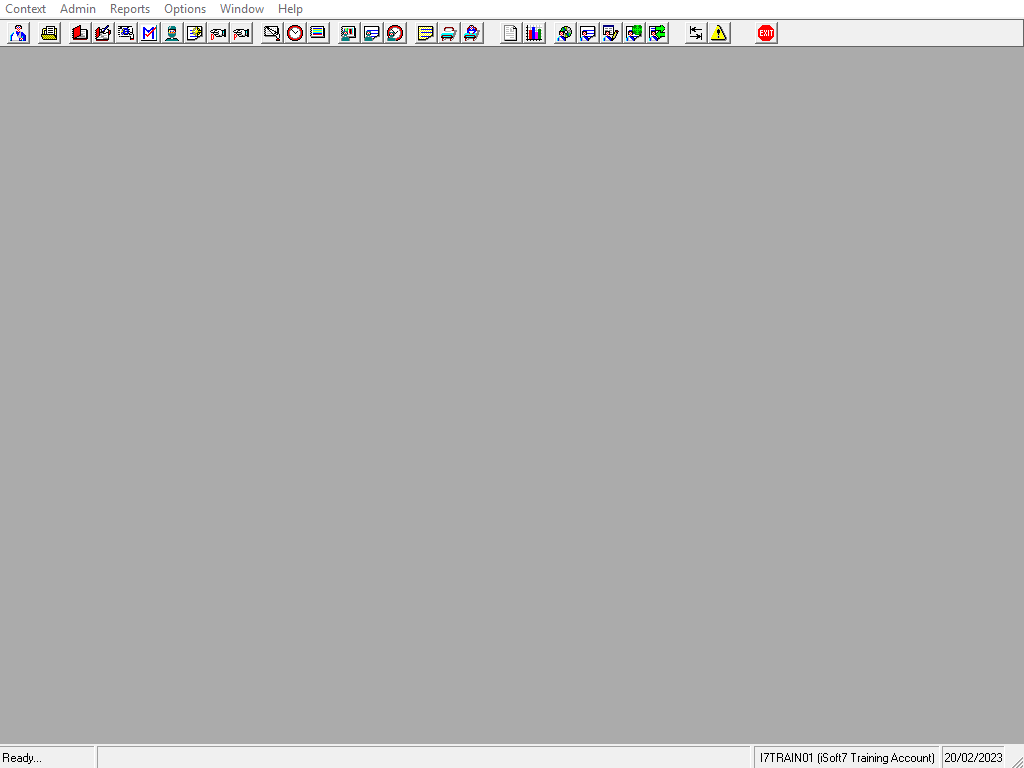Open the yellow warning triangle icon
This screenshot has width=1024, height=768.
tap(719, 33)
